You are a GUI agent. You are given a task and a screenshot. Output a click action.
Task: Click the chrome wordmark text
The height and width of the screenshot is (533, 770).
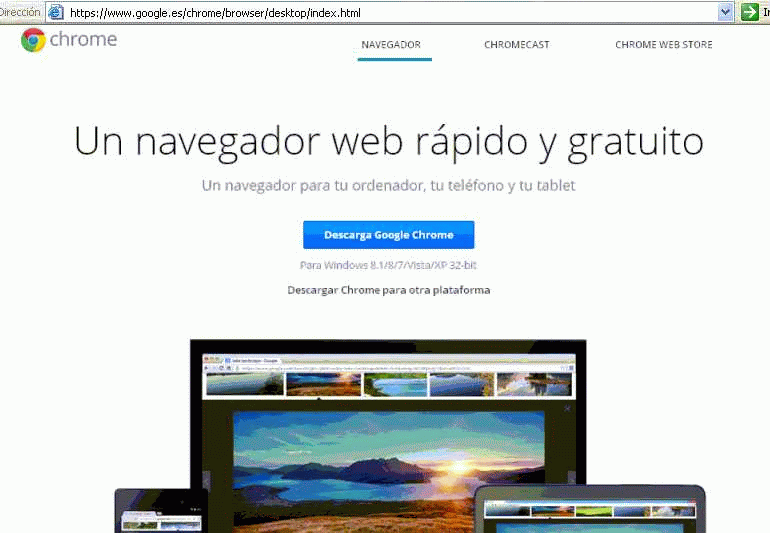[83, 39]
